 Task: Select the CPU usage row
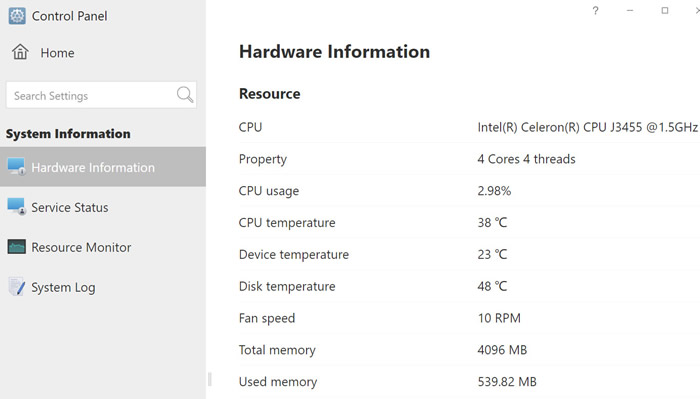click(469, 191)
